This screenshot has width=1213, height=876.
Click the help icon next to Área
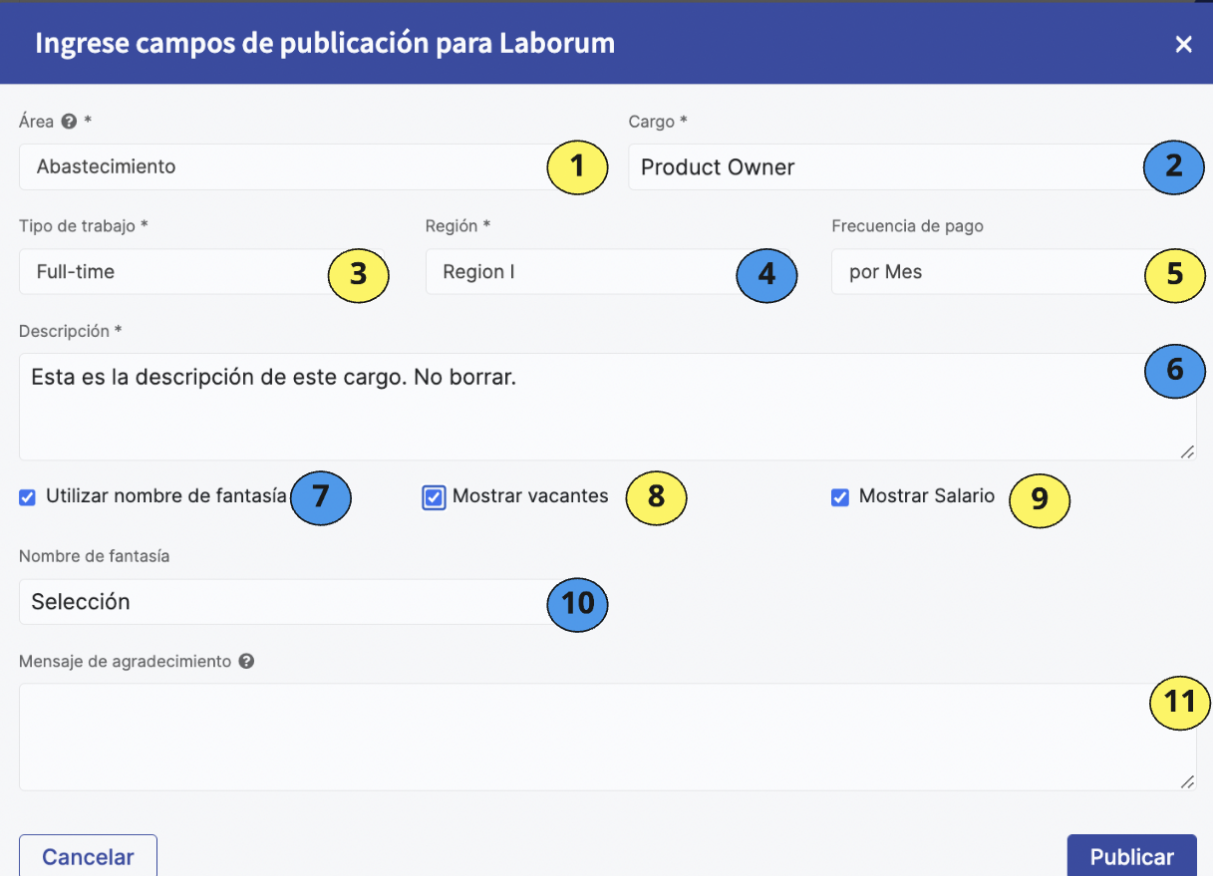[x=69, y=122]
